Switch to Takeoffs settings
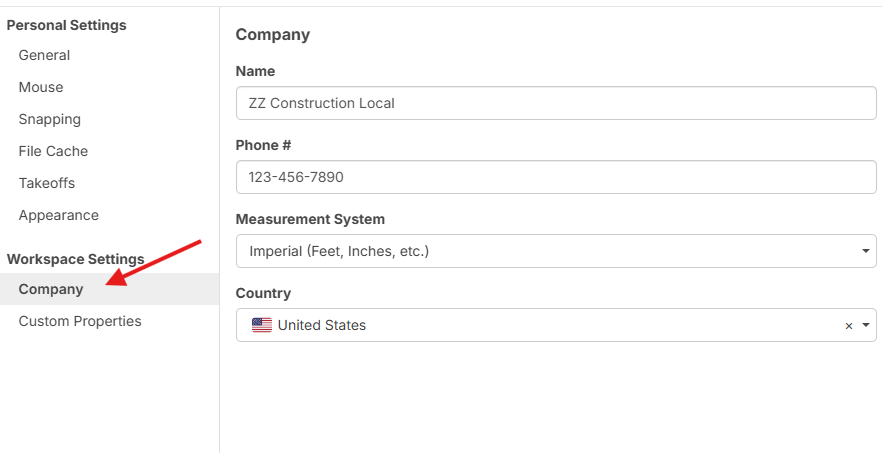This screenshot has height=453, width=882. pyautogui.click(x=47, y=183)
